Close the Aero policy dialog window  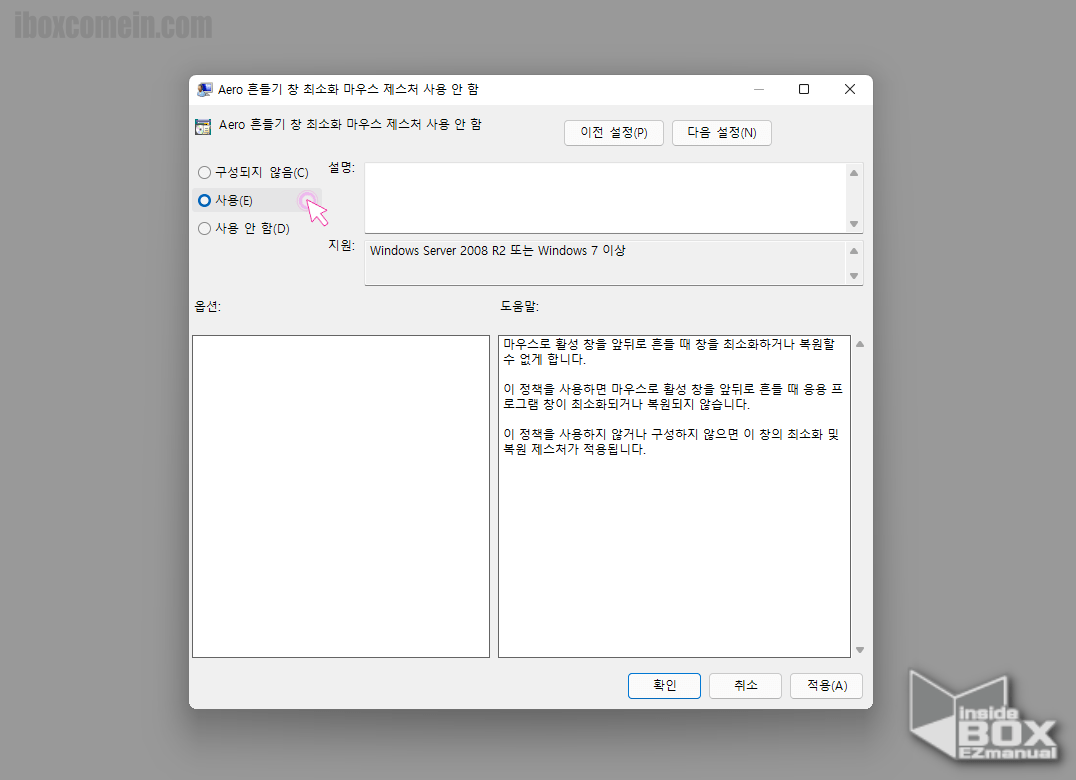[849, 89]
